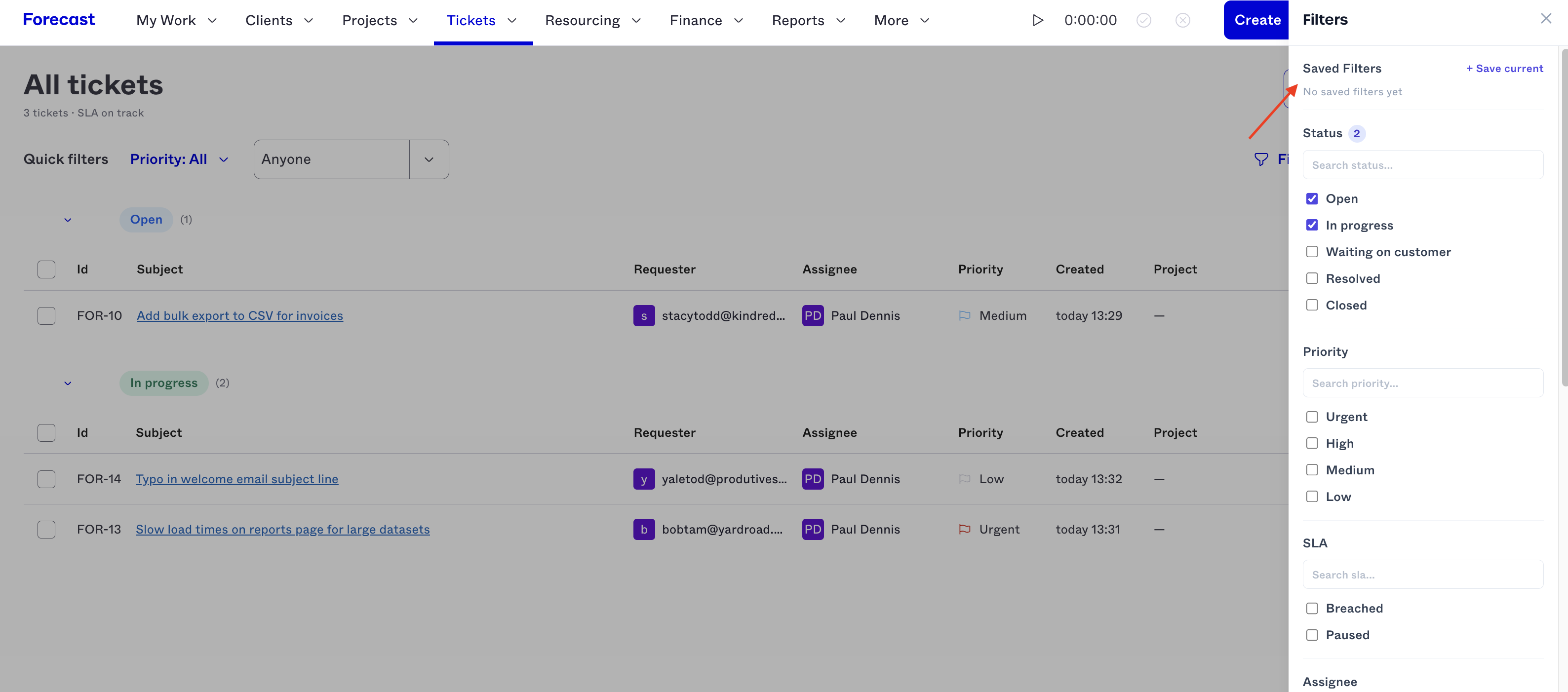The height and width of the screenshot is (692, 1568).
Task: Select the FOR-14 ticket row checkbox
Action: click(46, 479)
